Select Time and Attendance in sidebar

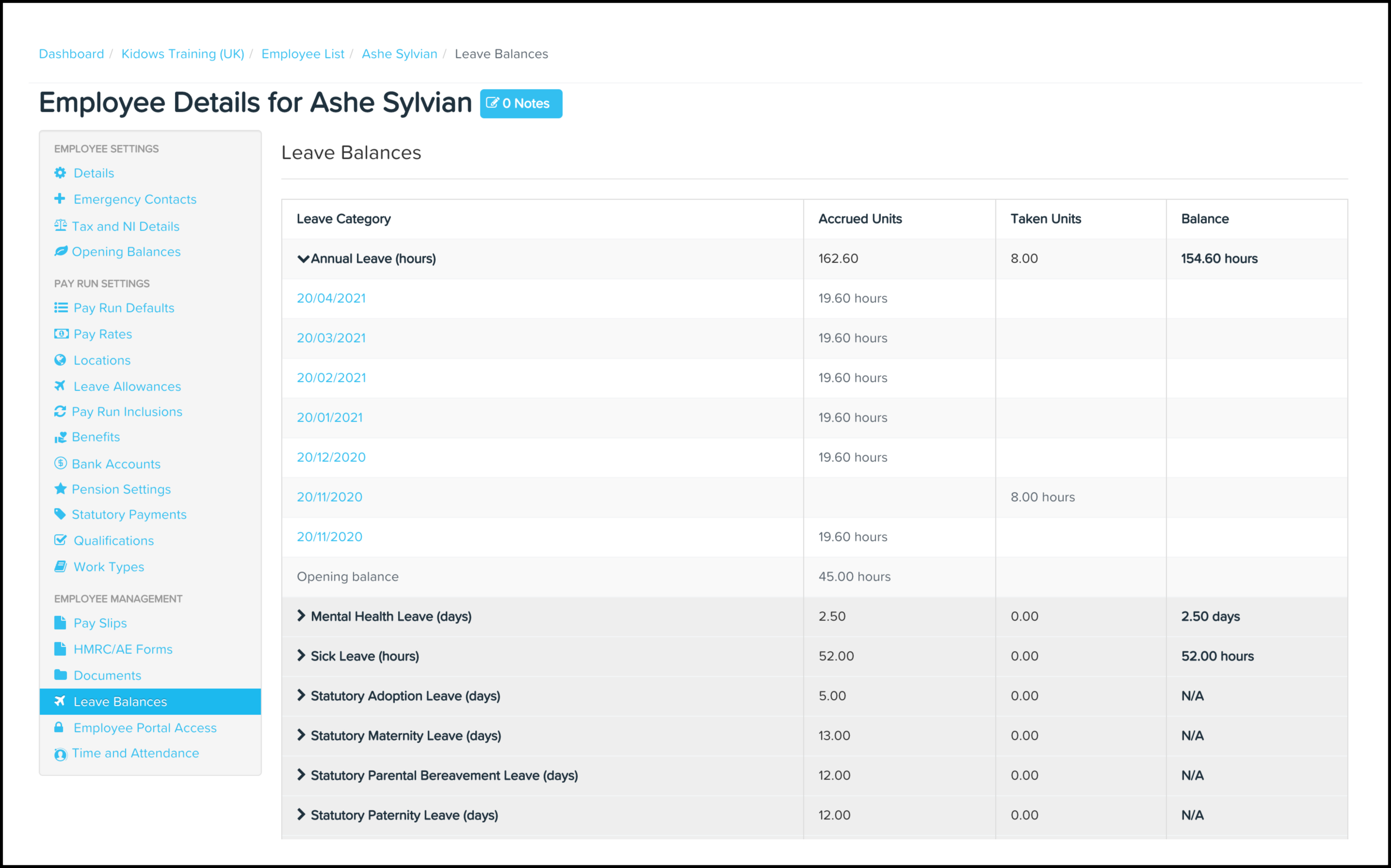135,753
